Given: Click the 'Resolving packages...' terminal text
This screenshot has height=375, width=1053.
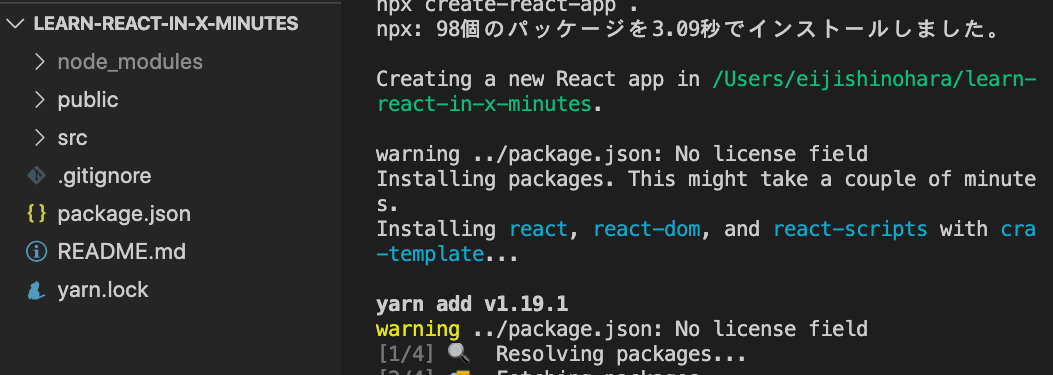Looking at the screenshot, I should coord(621,354).
